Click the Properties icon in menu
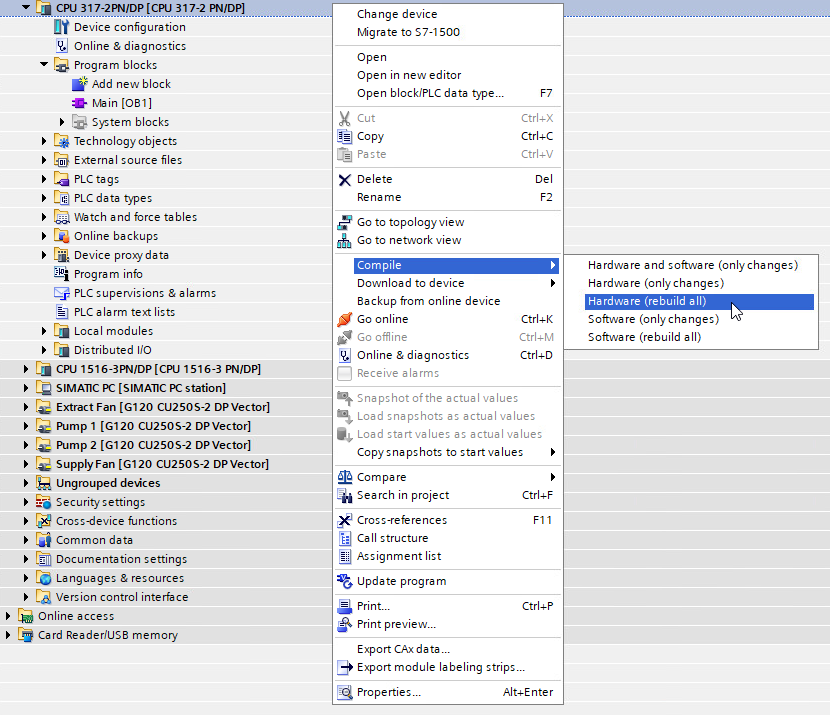 [x=345, y=692]
